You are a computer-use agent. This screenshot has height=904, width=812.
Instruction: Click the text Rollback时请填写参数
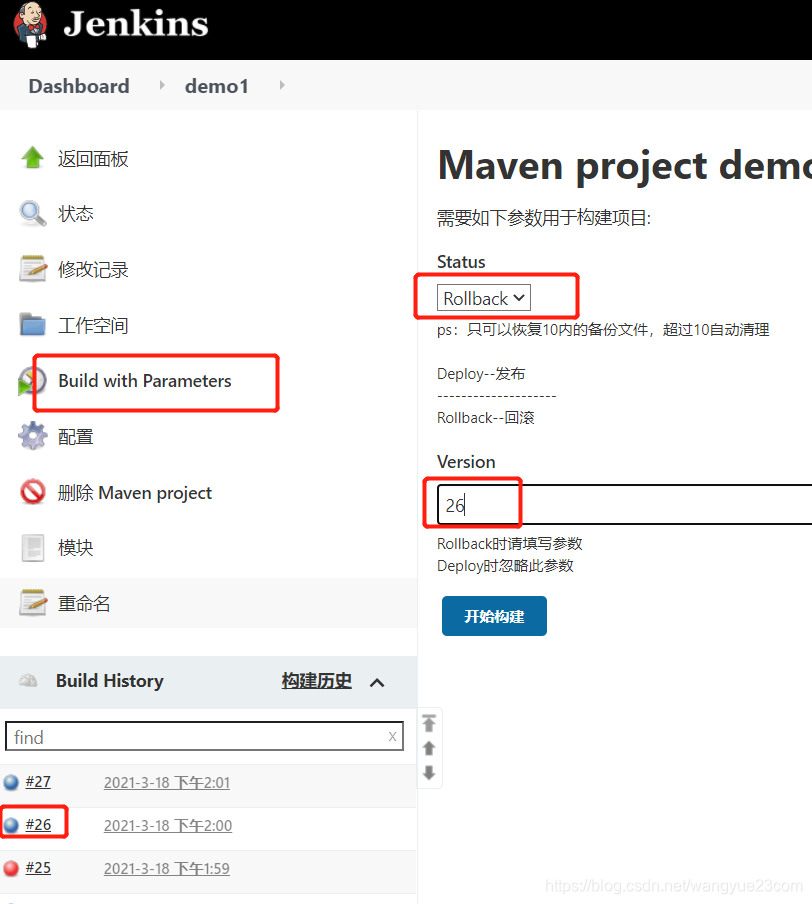[x=510, y=544]
